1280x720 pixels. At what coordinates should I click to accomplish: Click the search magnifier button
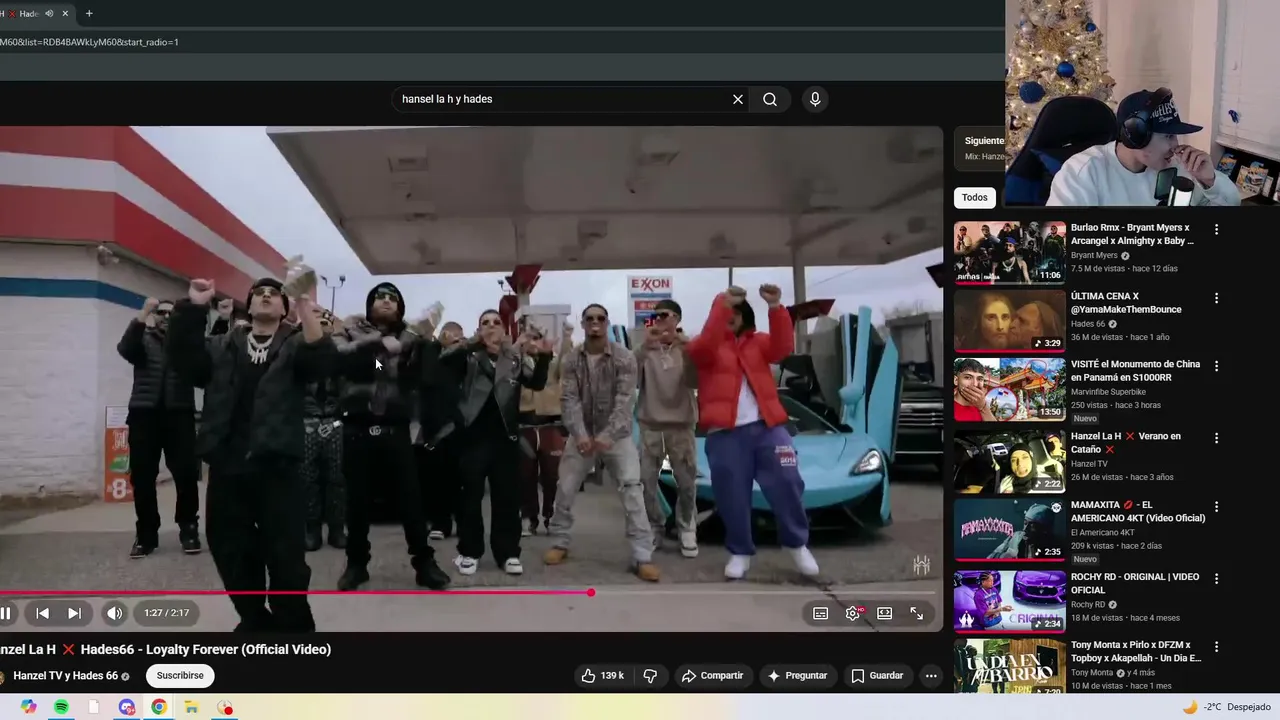click(x=770, y=99)
